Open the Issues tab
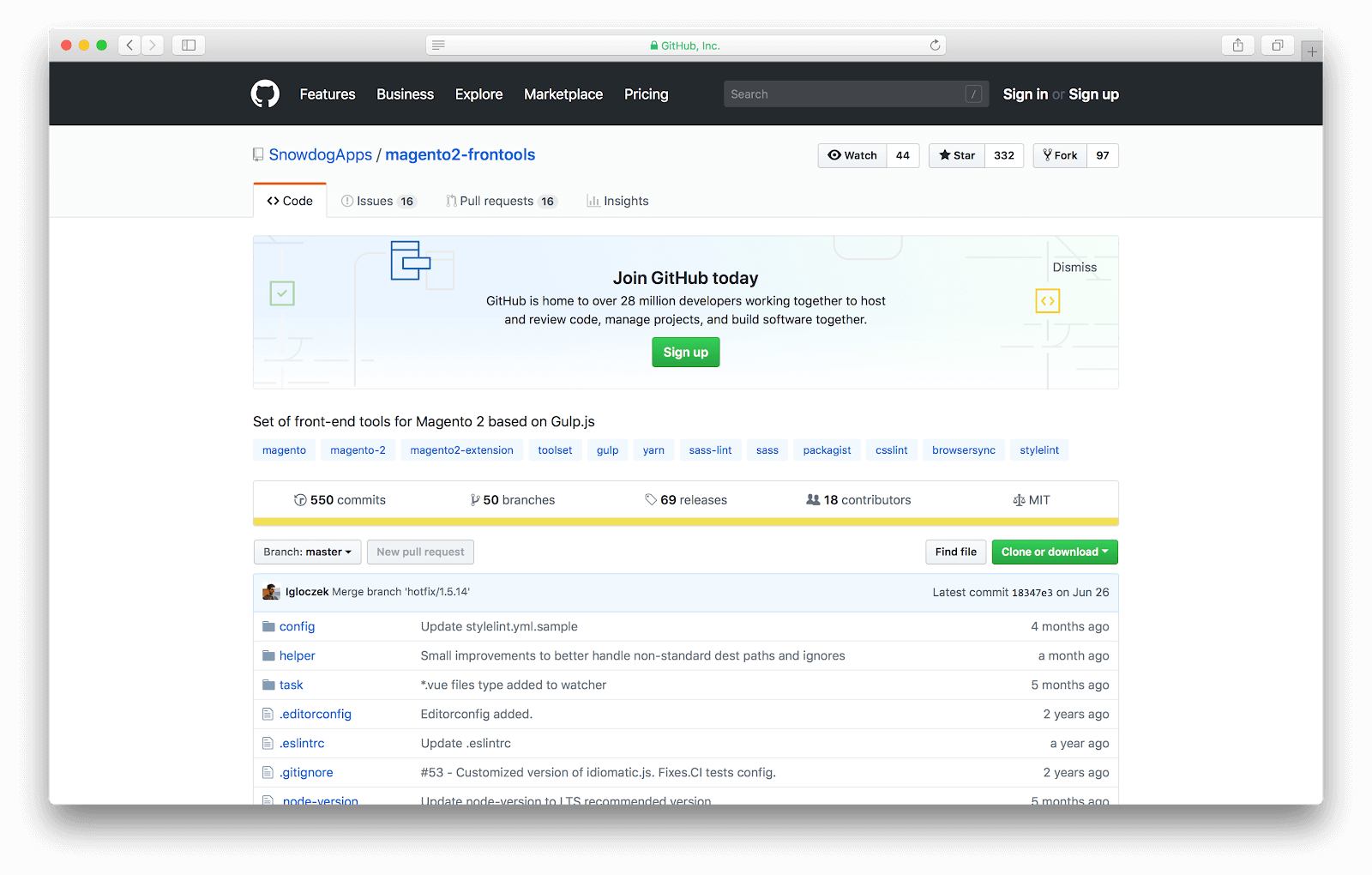This screenshot has height=875, width=1372. 378,201
